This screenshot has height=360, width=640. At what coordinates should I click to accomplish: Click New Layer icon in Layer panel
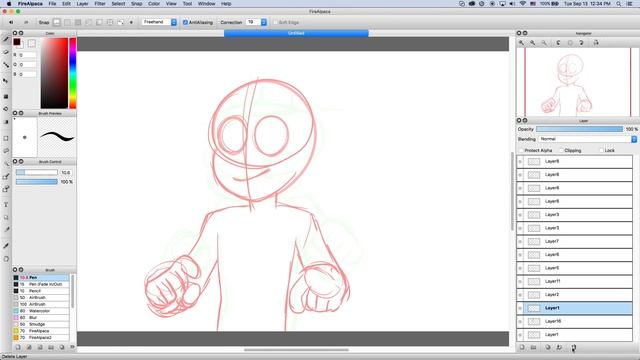(x=522, y=347)
